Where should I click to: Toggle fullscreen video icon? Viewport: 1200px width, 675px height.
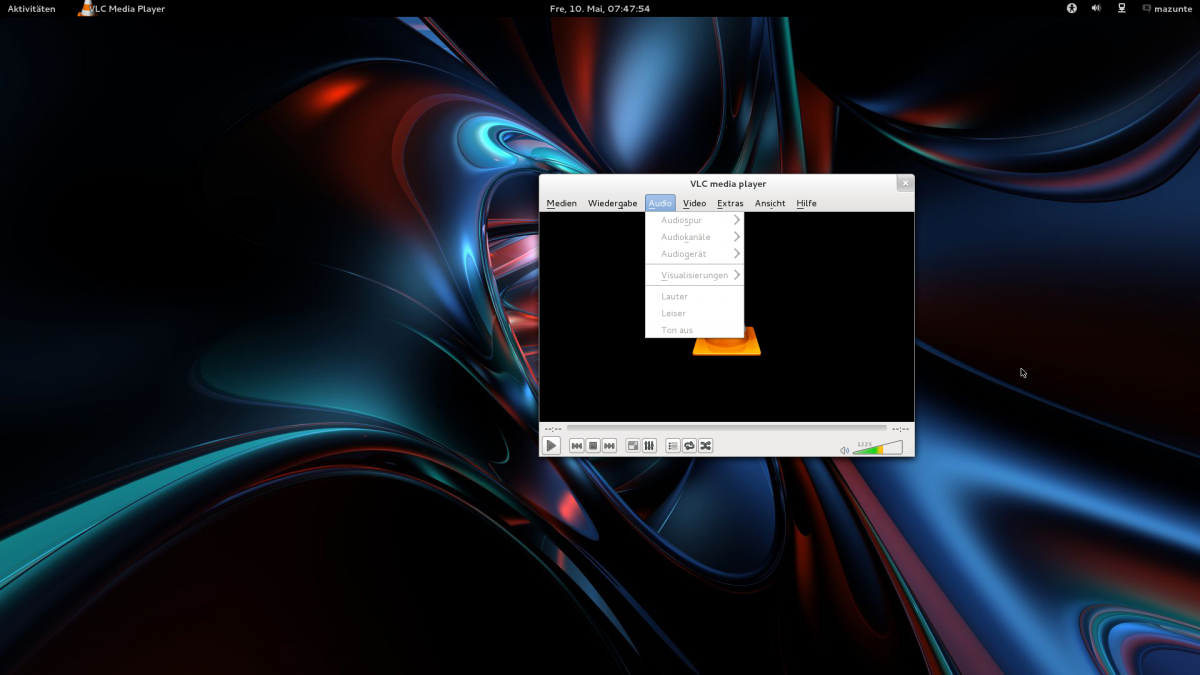(633, 446)
